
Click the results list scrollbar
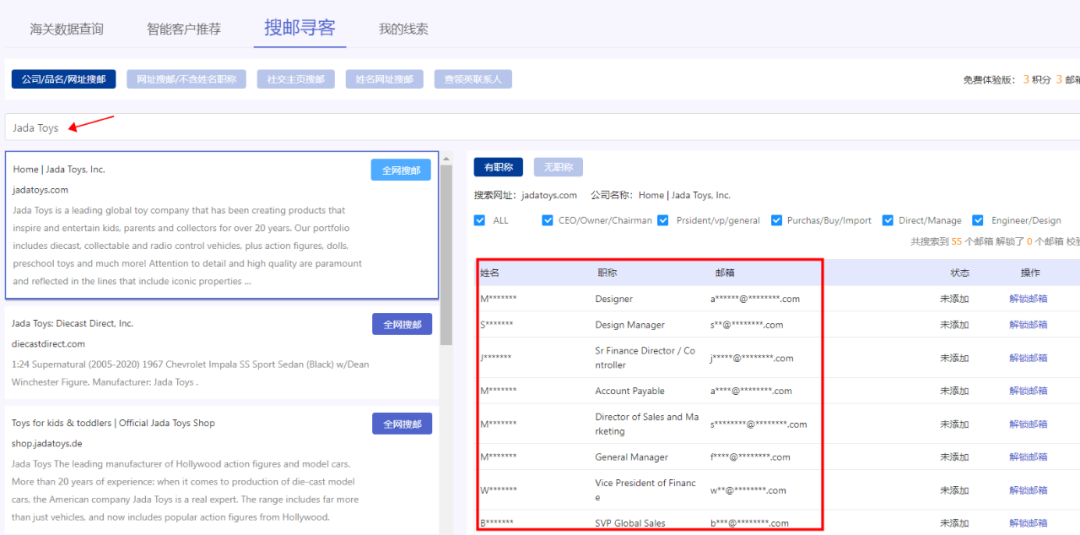click(x=446, y=255)
